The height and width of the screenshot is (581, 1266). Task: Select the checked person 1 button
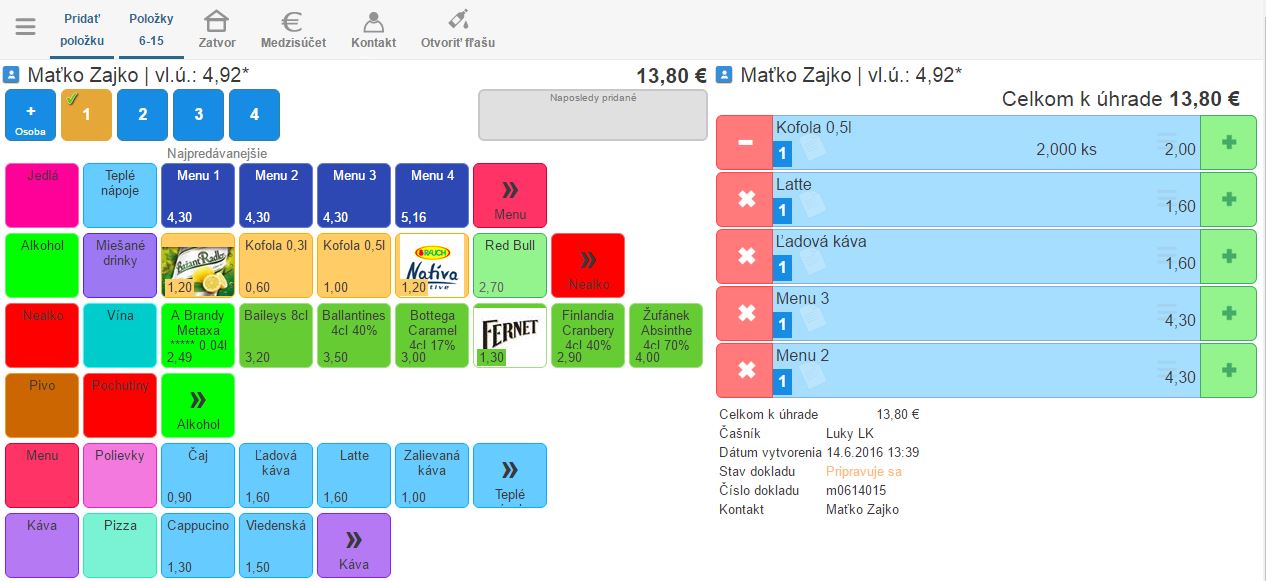coord(86,115)
